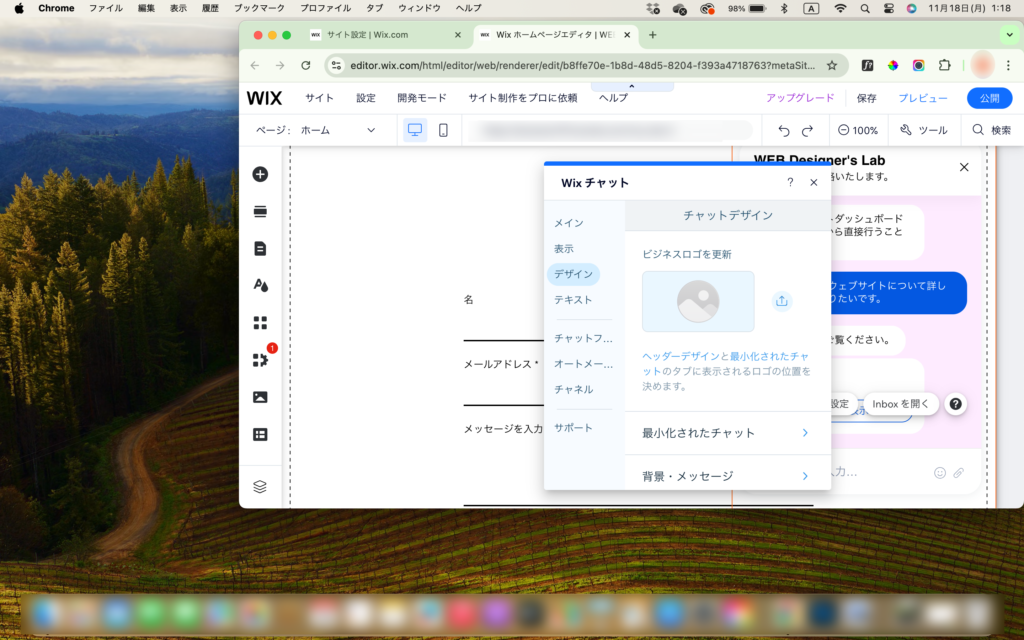Open the 設定 menu in Wix top bar
1024x640 pixels.
pos(366,98)
